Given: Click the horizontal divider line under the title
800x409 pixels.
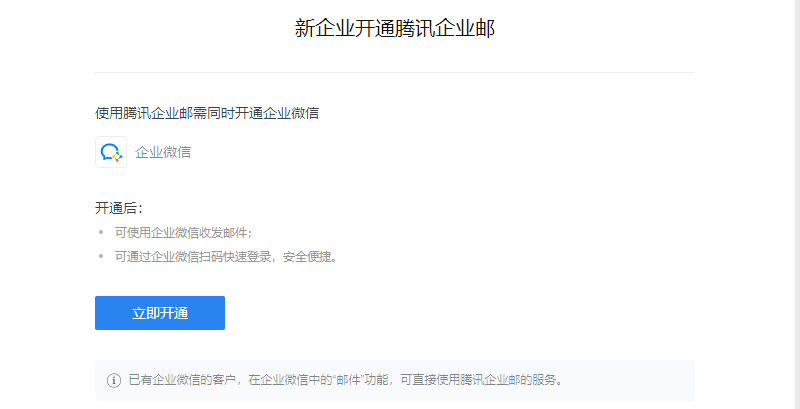Looking at the screenshot, I should pyautogui.click(x=395, y=72).
